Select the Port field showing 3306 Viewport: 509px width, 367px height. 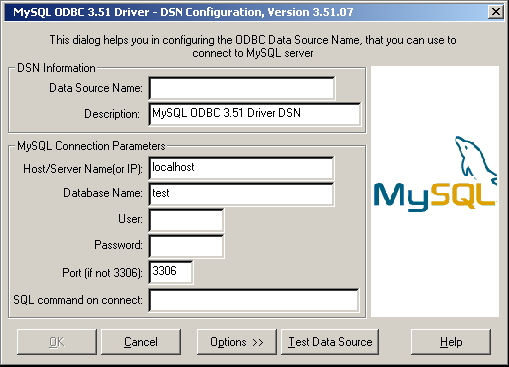[x=171, y=272]
